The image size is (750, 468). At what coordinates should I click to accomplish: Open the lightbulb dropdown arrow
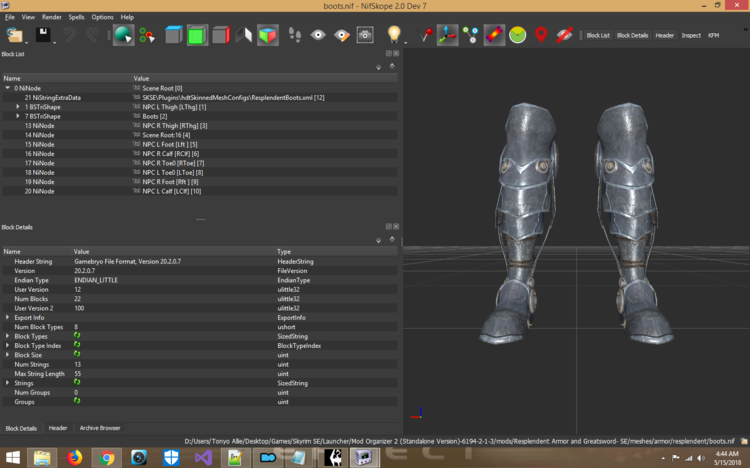pos(406,43)
